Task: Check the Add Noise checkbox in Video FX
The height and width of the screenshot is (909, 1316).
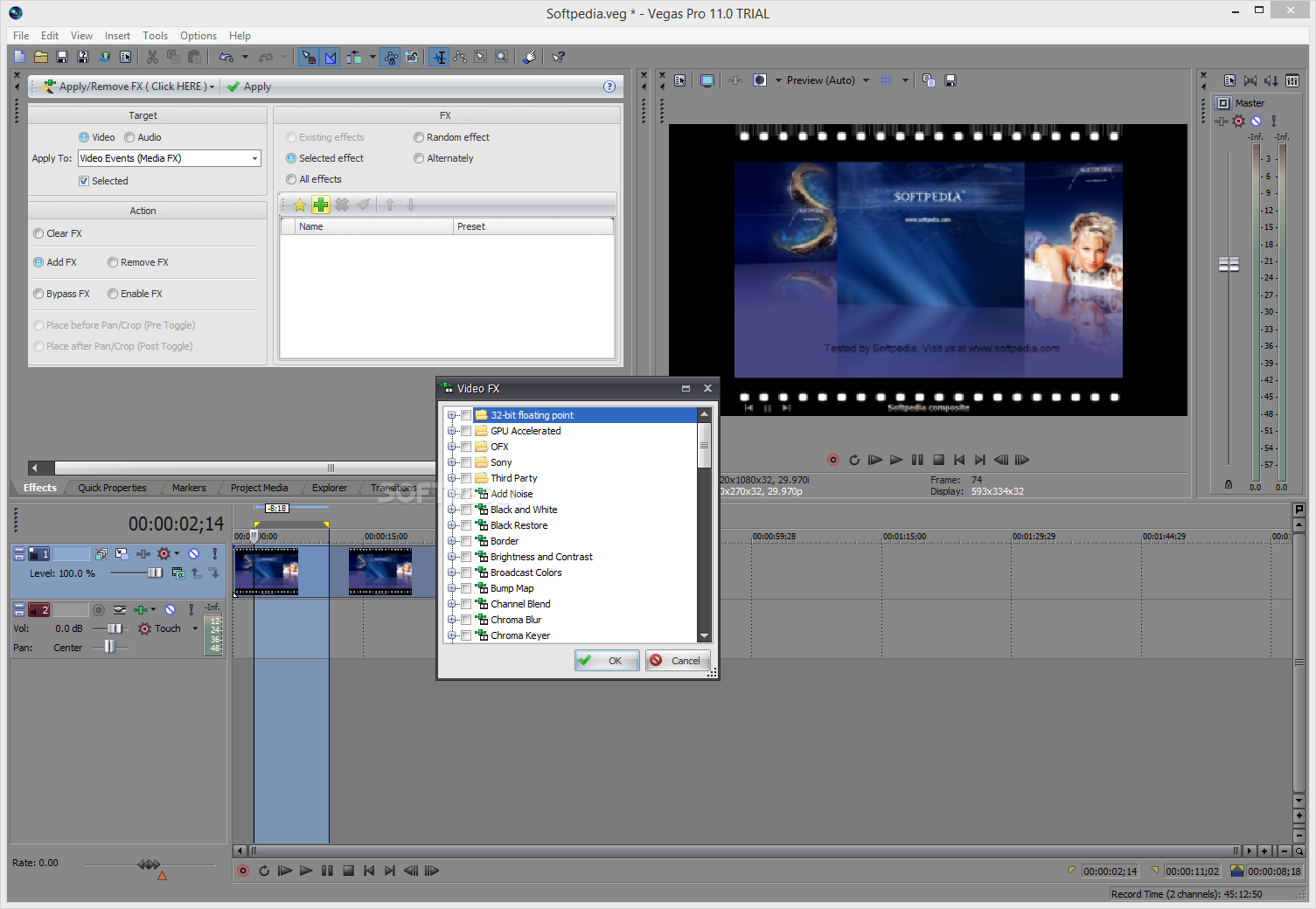Action: [x=466, y=494]
